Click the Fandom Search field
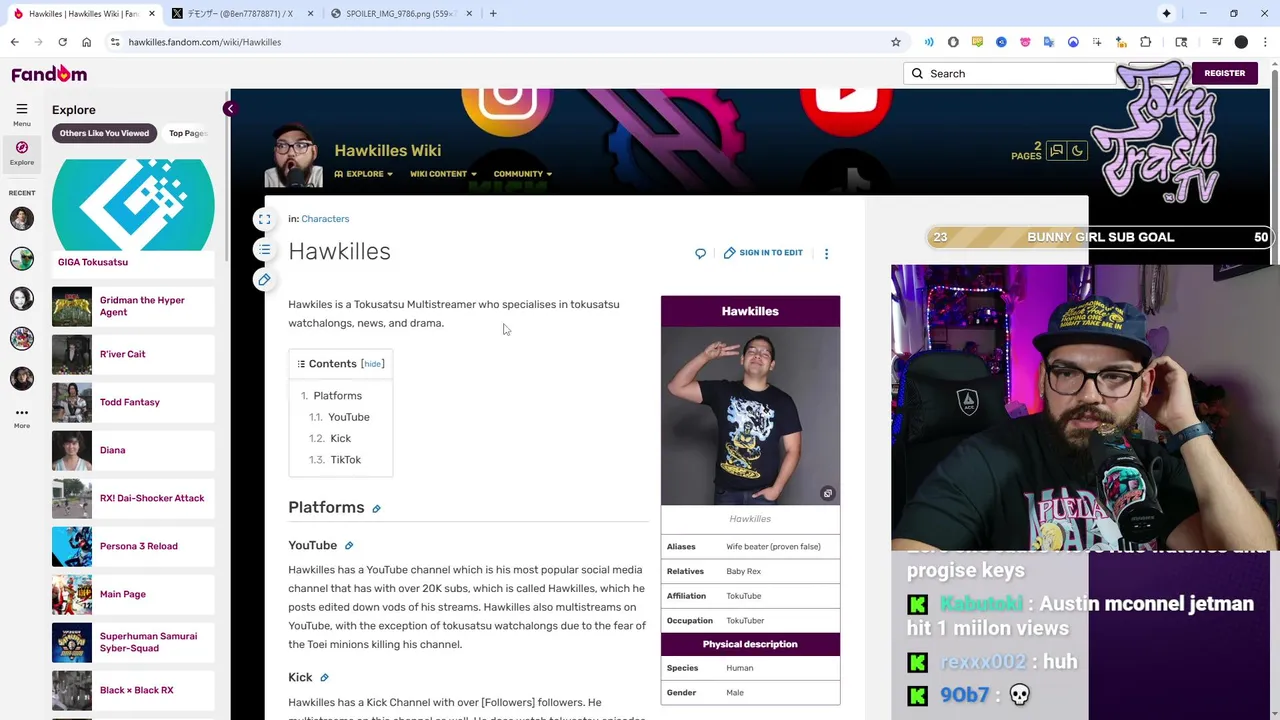The height and width of the screenshot is (720, 1280). tap(1010, 73)
